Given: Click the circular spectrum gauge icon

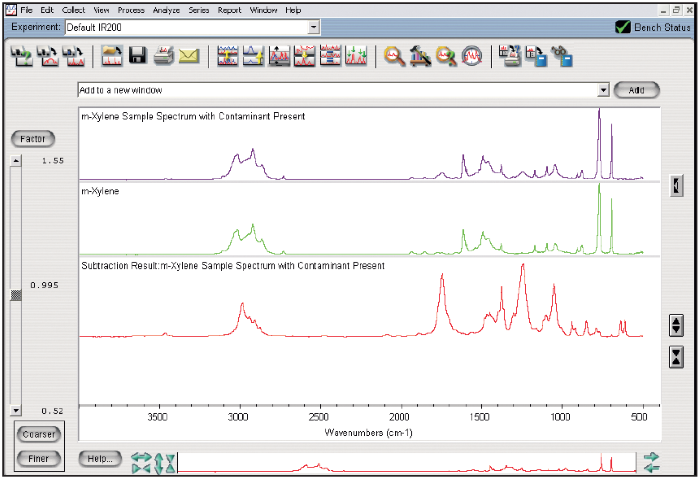Looking at the screenshot, I should (472, 56).
